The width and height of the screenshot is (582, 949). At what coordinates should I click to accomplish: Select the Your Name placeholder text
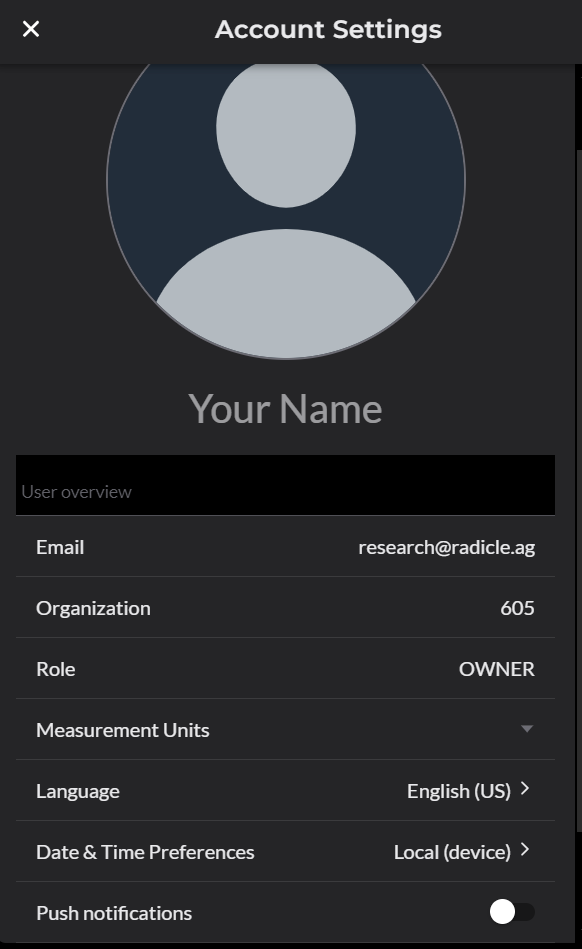point(285,409)
